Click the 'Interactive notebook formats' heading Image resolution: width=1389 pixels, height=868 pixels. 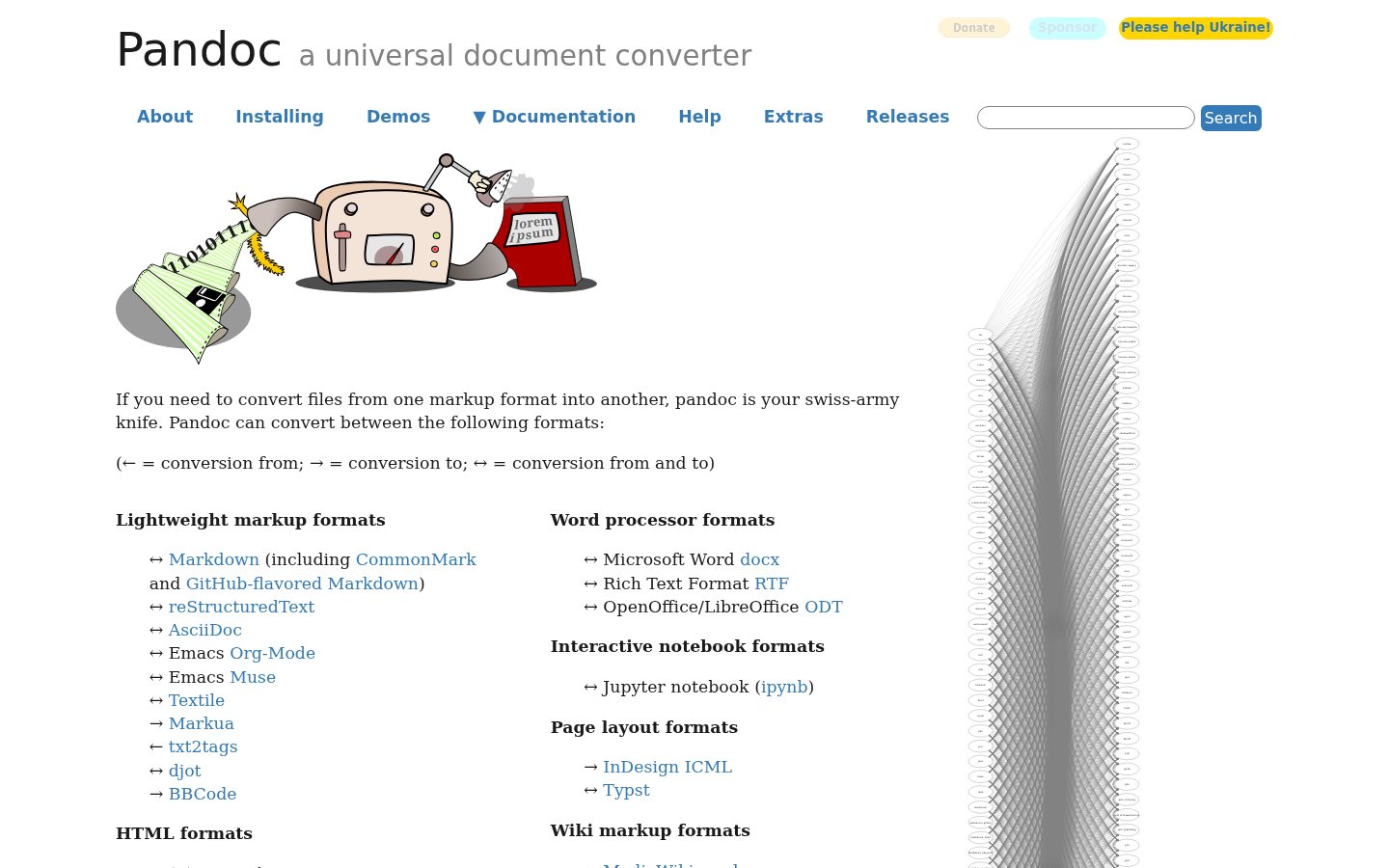[688, 646]
